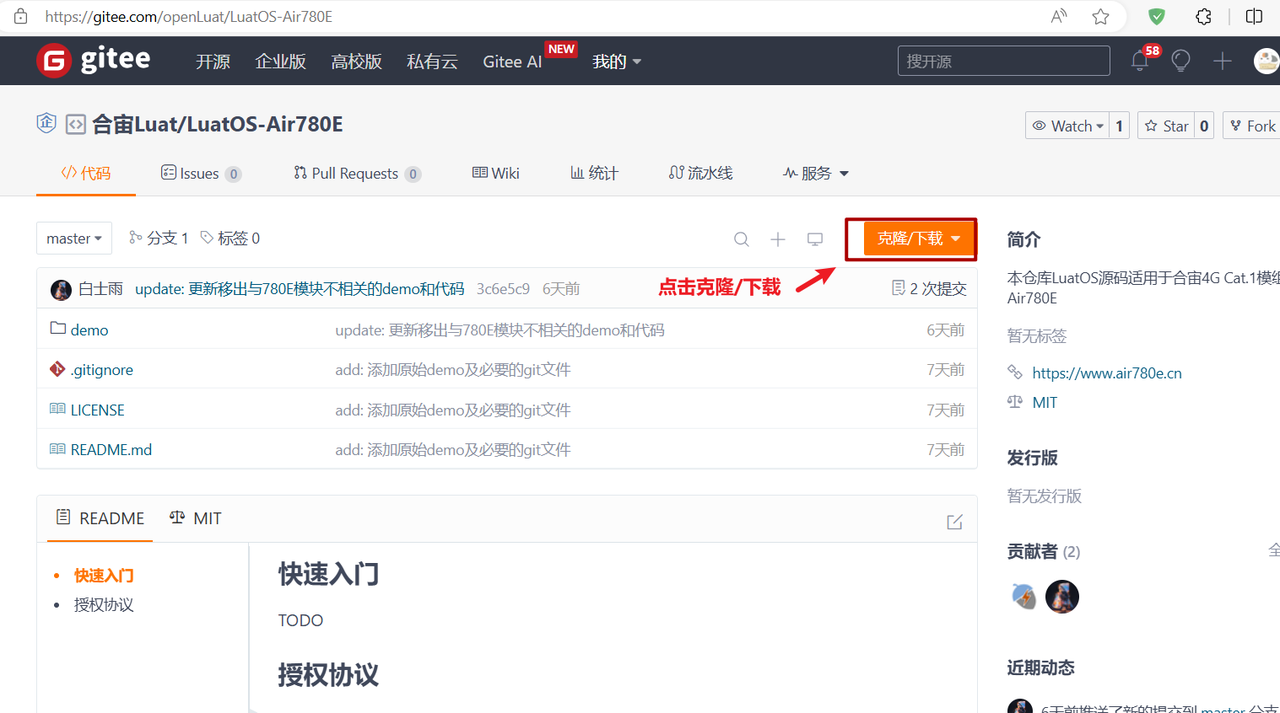Click the repository code type icon

coord(75,124)
